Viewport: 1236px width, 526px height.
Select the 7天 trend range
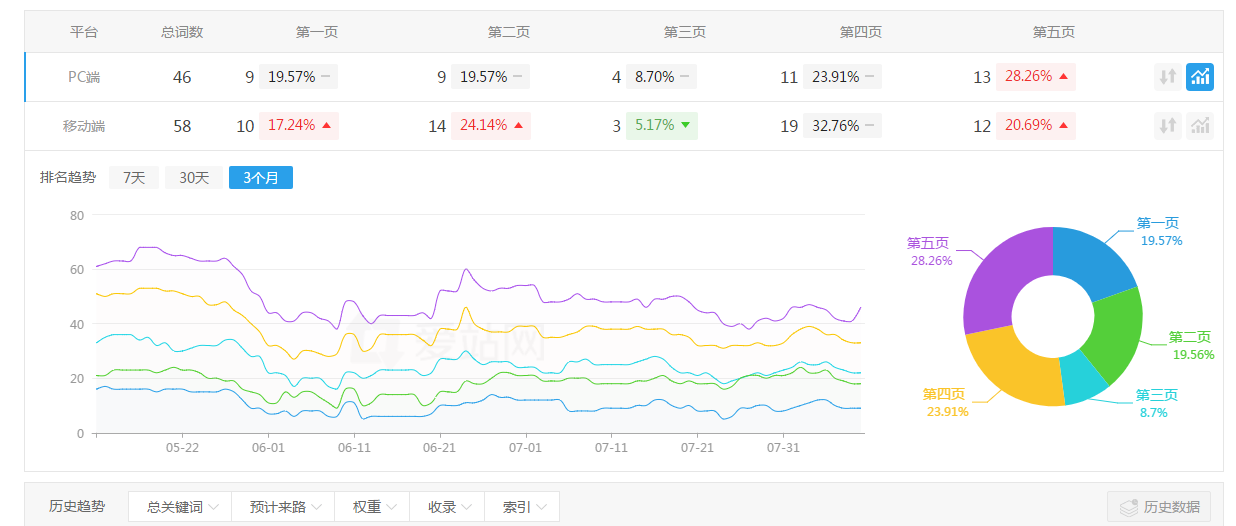click(134, 178)
